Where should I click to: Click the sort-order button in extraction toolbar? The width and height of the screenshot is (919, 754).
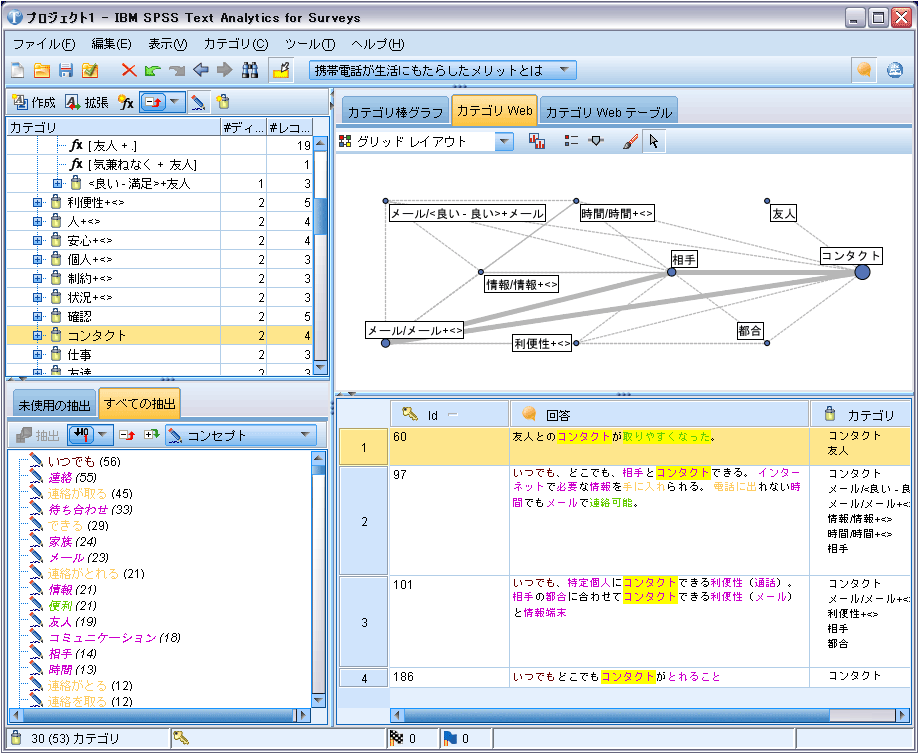[81, 435]
